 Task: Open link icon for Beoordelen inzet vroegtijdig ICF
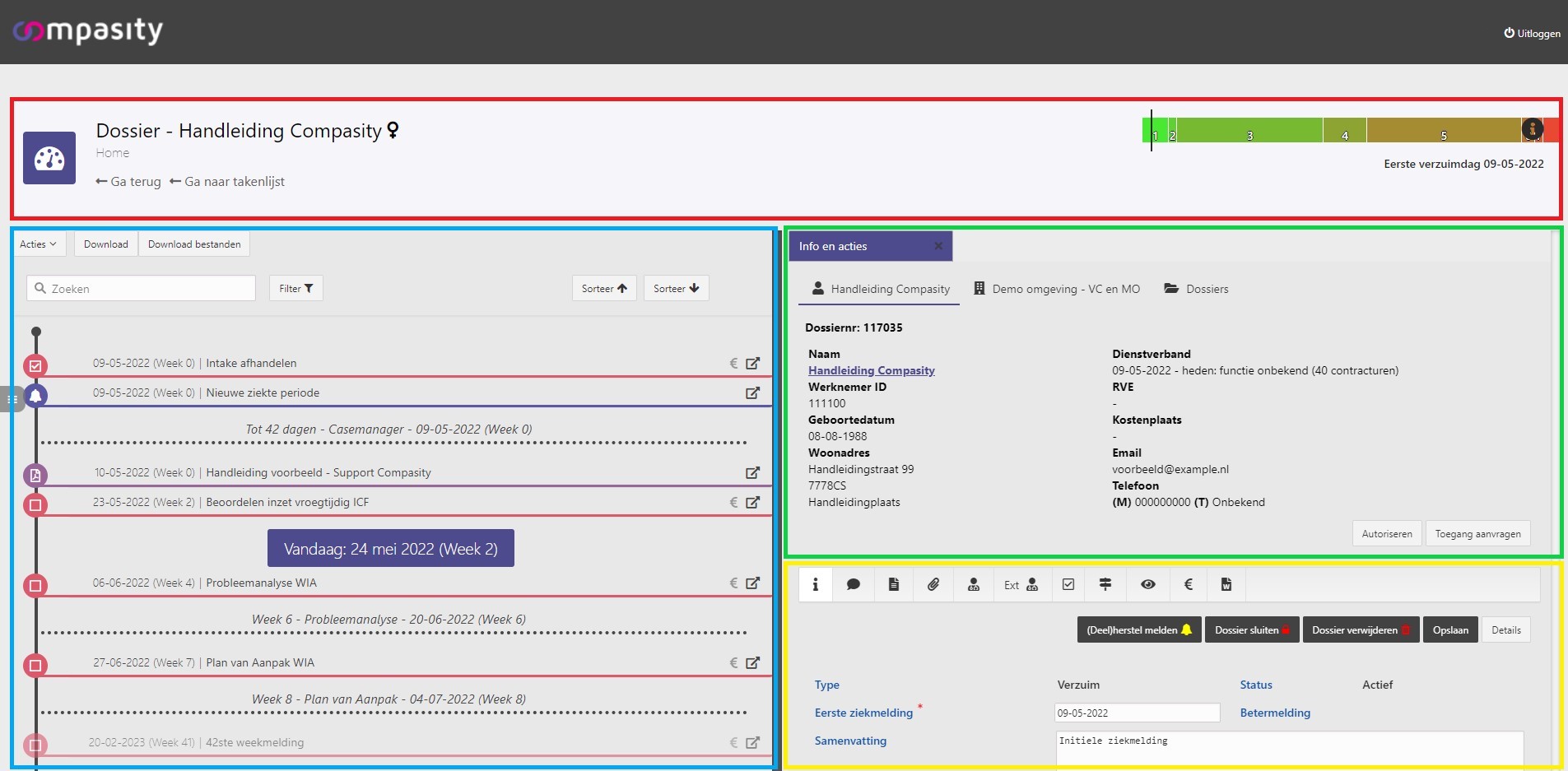point(752,502)
